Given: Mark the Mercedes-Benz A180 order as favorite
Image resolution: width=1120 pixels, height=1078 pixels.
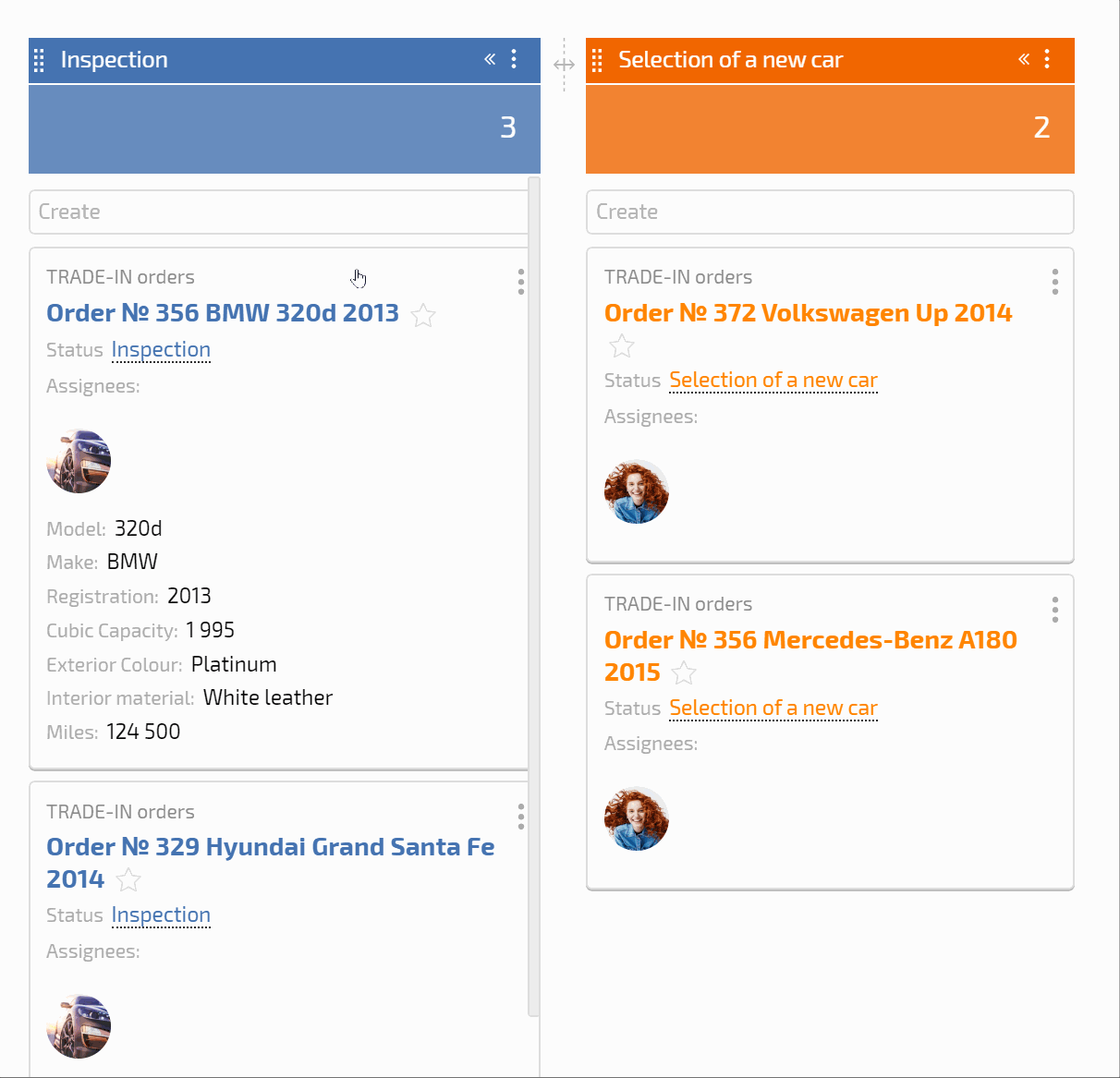Looking at the screenshot, I should (x=684, y=673).
